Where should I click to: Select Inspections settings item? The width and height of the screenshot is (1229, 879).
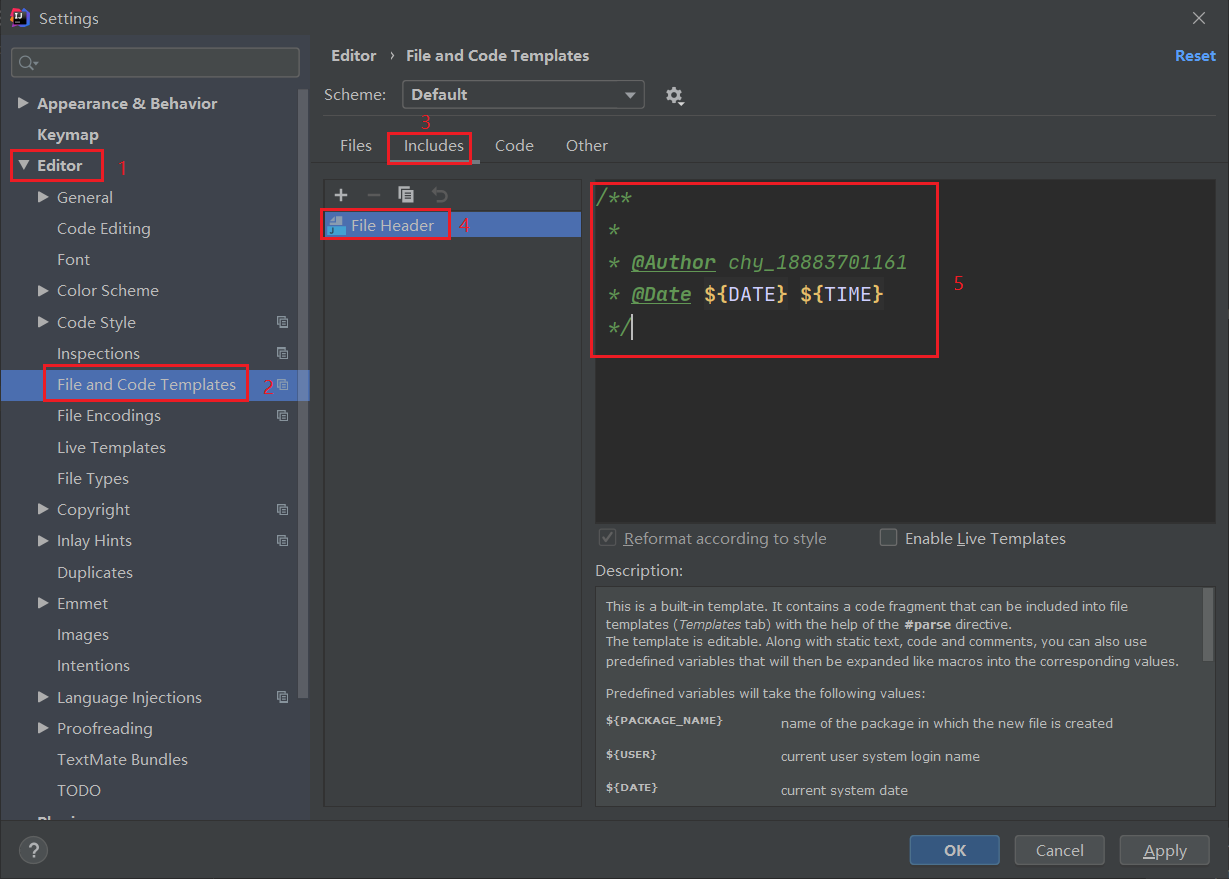(x=98, y=353)
